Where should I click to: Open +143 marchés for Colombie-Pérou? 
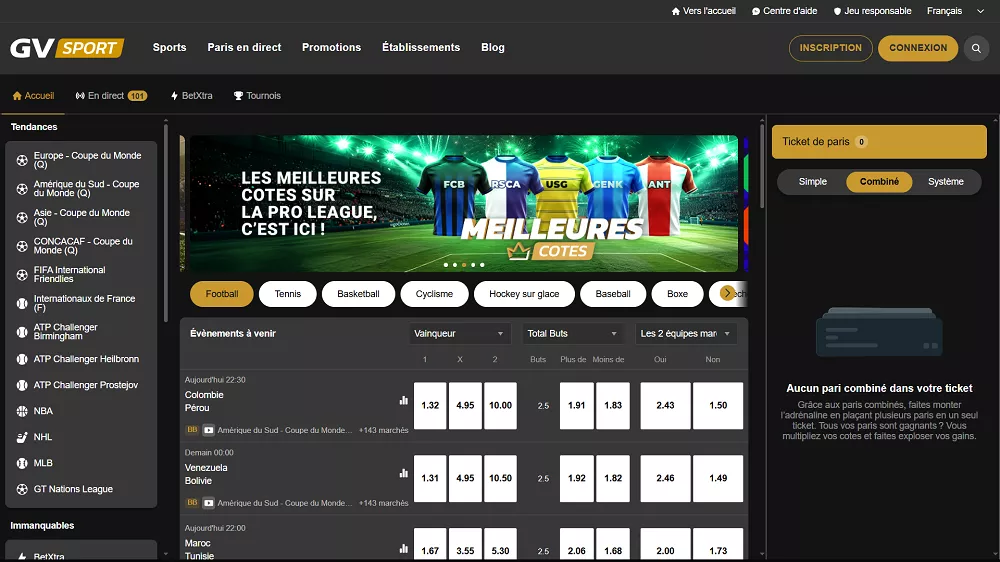click(383, 431)
